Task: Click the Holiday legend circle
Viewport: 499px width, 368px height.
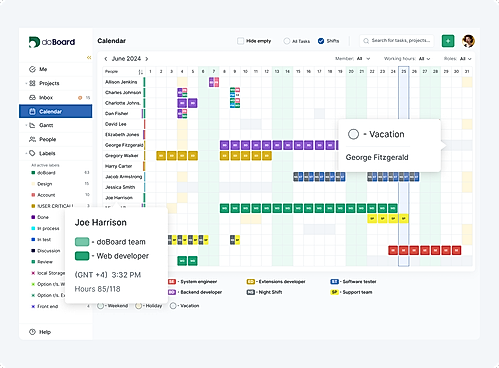Action: point(139,306)
